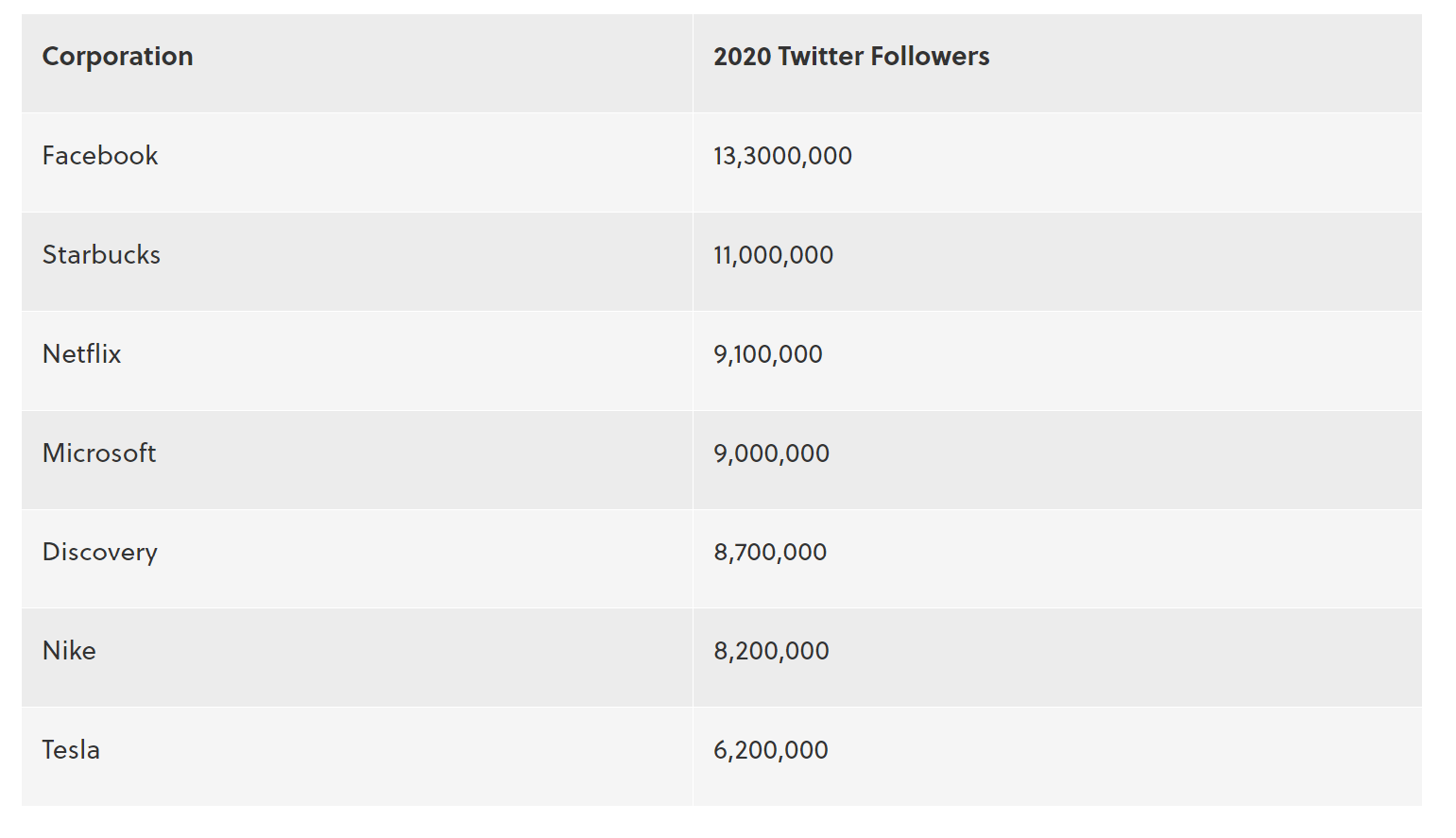Click the 11,000,000 followers value
Image resolution: width=1456 pixels, height=838 pixels.
[x=773, y=255]
